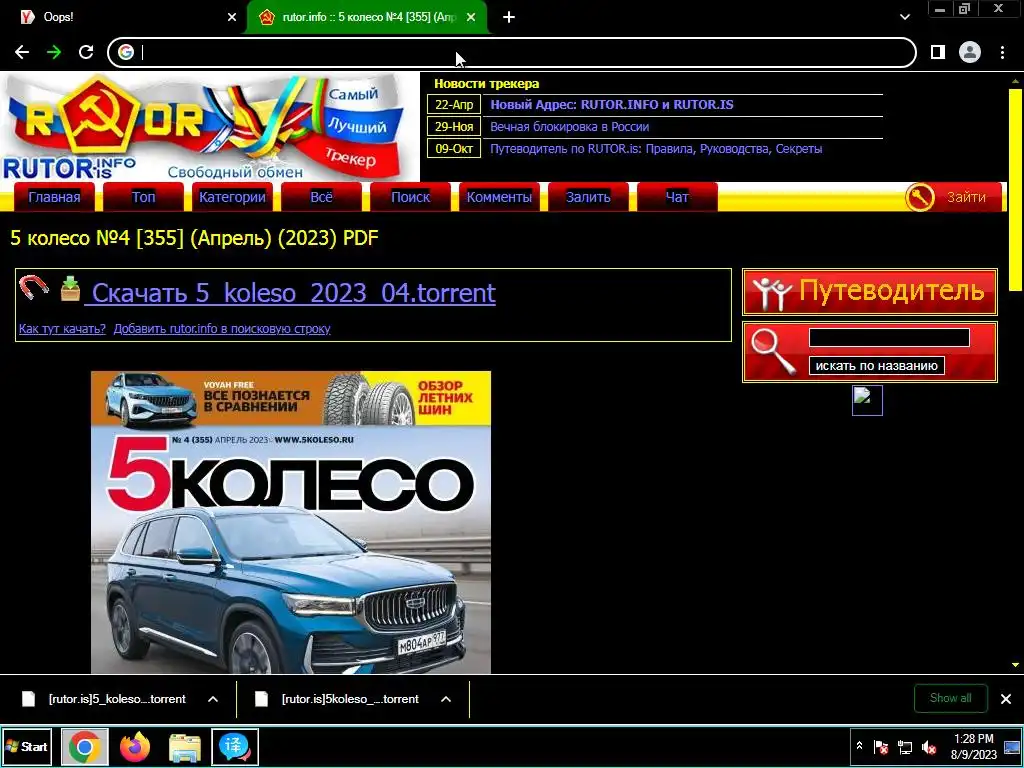Click the red magnet link icon

[x=34, y=287]
